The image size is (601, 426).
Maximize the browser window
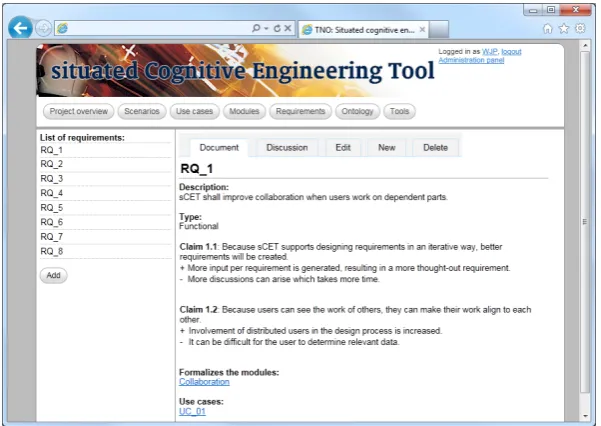(551, 10)
